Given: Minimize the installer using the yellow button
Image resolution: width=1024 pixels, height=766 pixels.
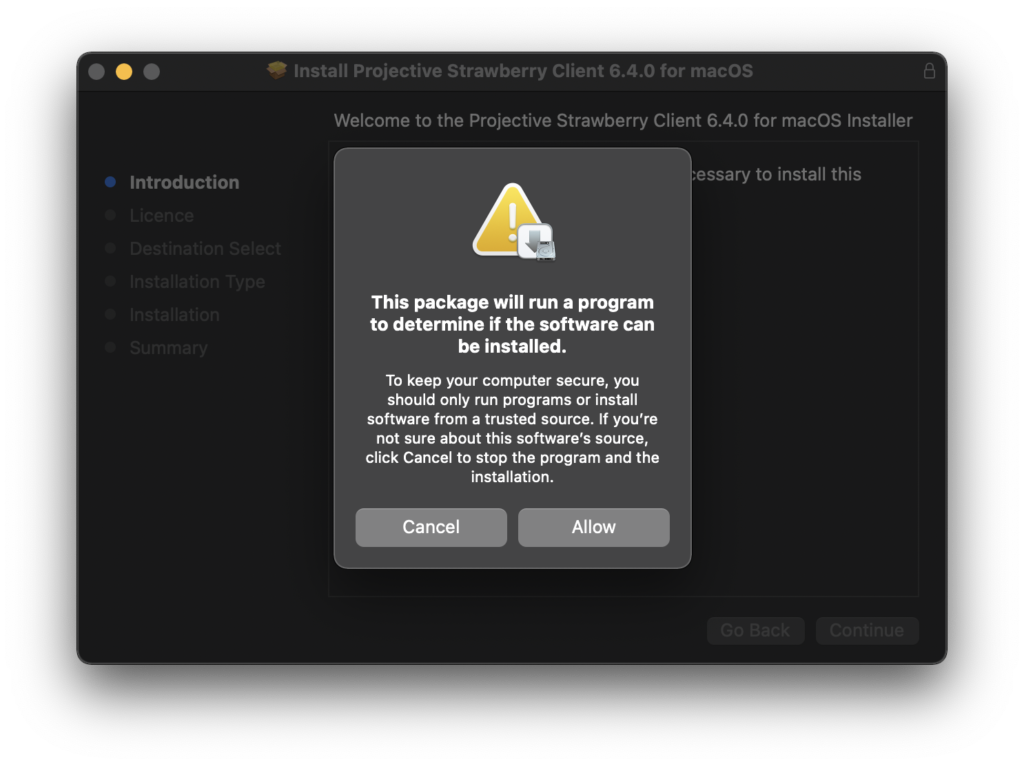Looking at the screenshot, I should point(124,71).
